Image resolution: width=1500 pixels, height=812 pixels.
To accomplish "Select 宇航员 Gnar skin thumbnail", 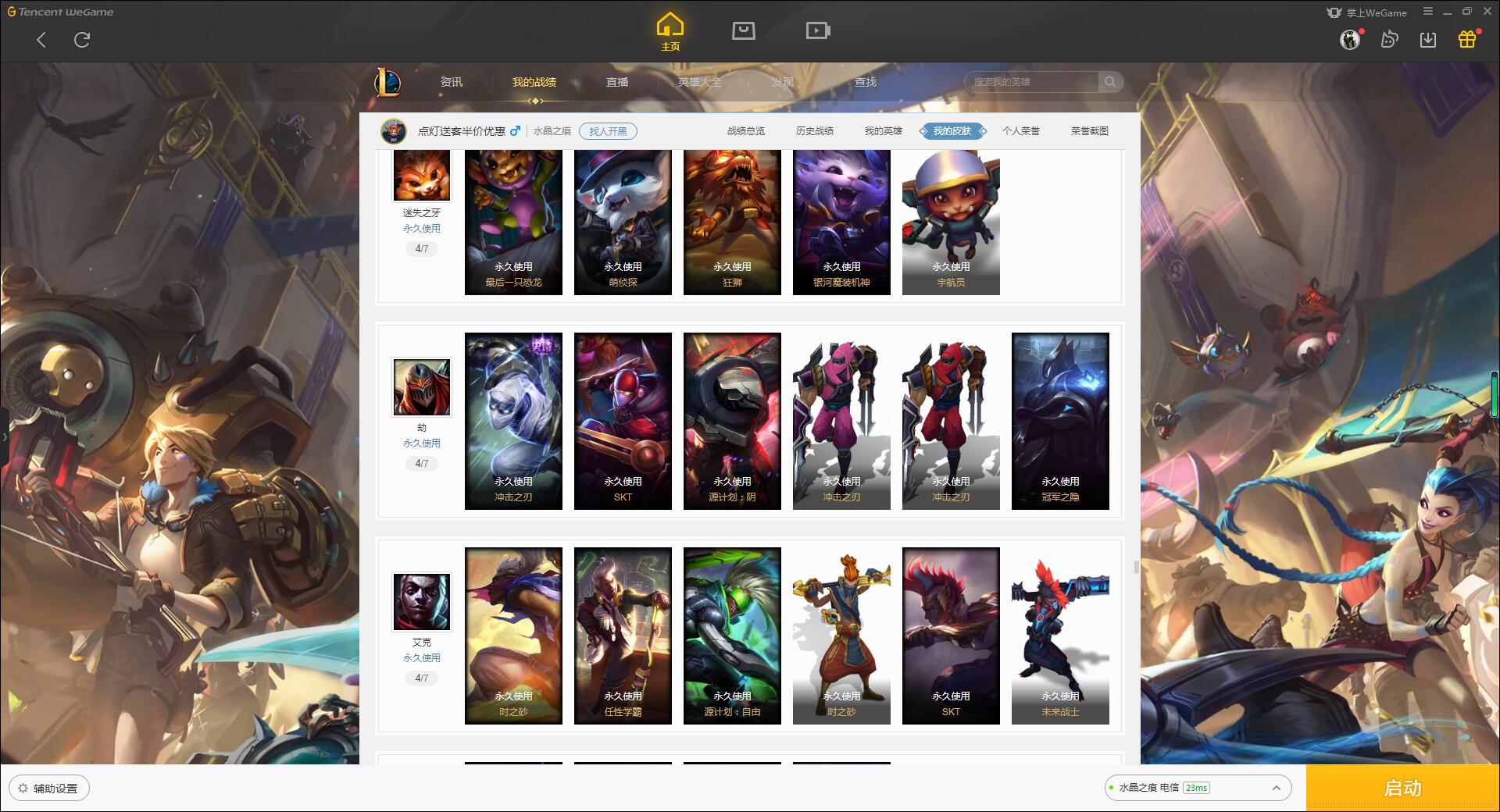I will [x=951, y=223].
